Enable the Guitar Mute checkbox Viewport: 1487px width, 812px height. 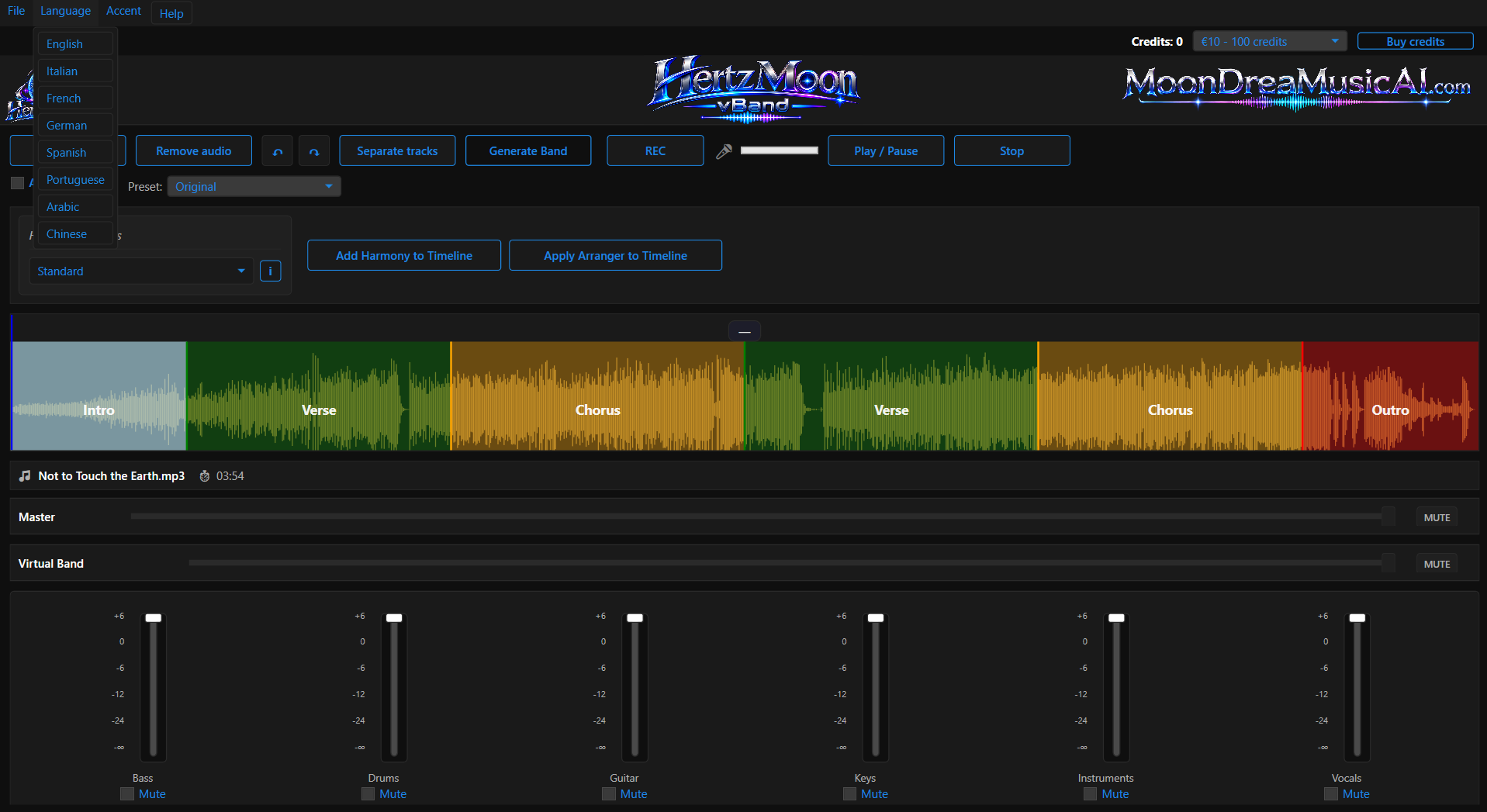609,794
